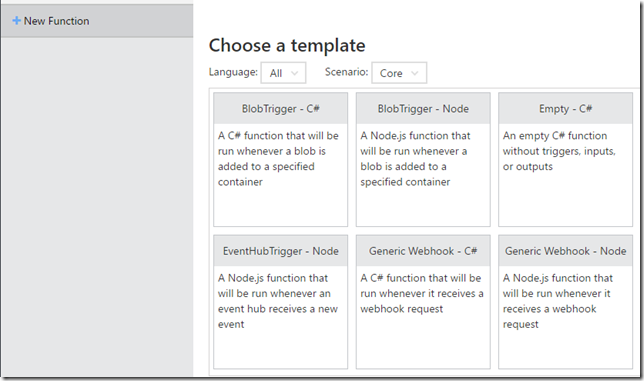Choose the Generic Webhook - Node template card
644x381 pixels.
coord(566,302)
